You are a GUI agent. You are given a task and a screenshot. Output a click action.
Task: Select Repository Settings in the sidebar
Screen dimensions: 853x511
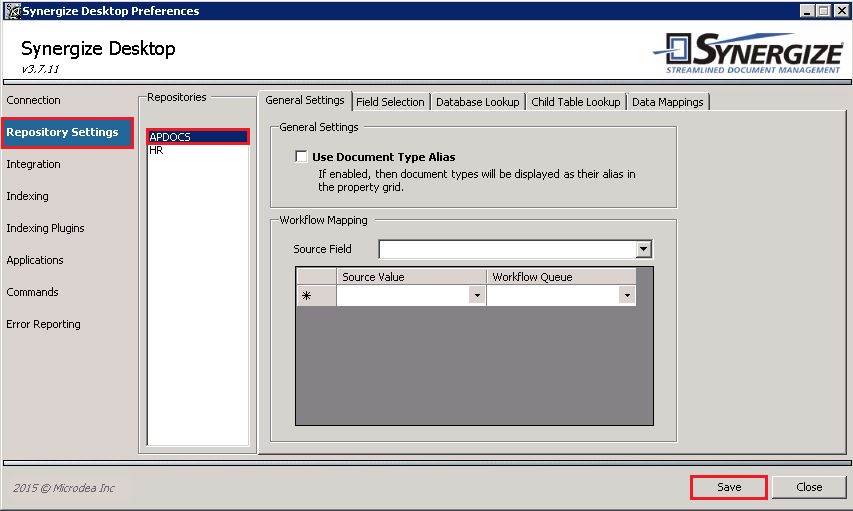click(x=67, y=132)
